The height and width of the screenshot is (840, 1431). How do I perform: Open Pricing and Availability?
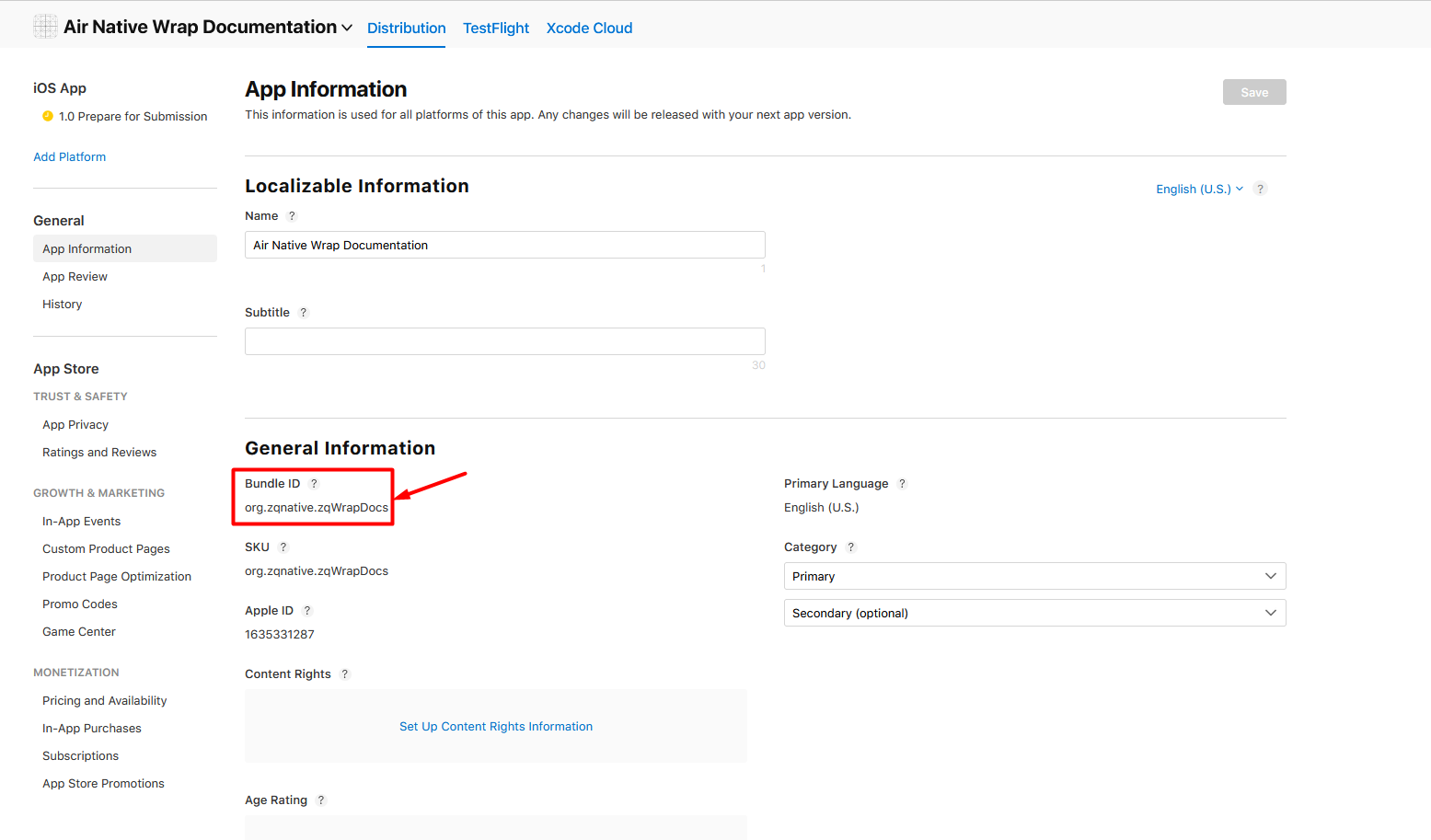(105, 701)
